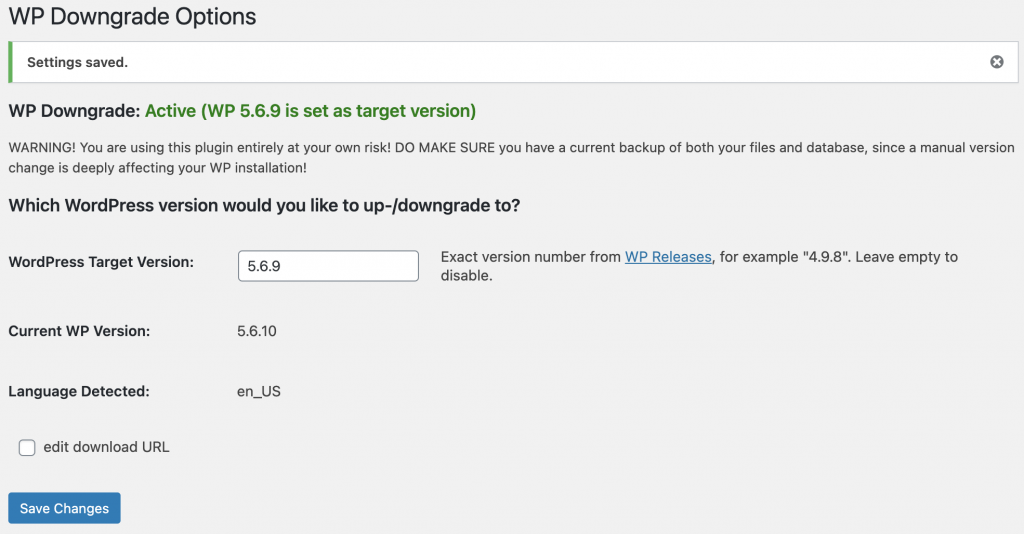Click the WARNING backup paragraph

[510, 157]
